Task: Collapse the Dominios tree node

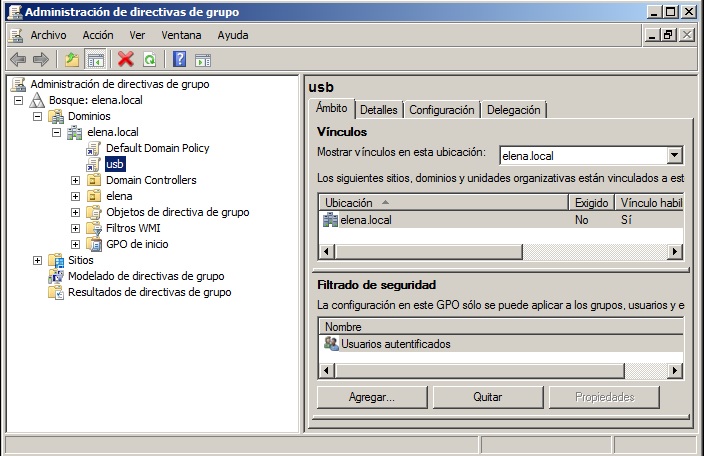Action: [39, 116]
